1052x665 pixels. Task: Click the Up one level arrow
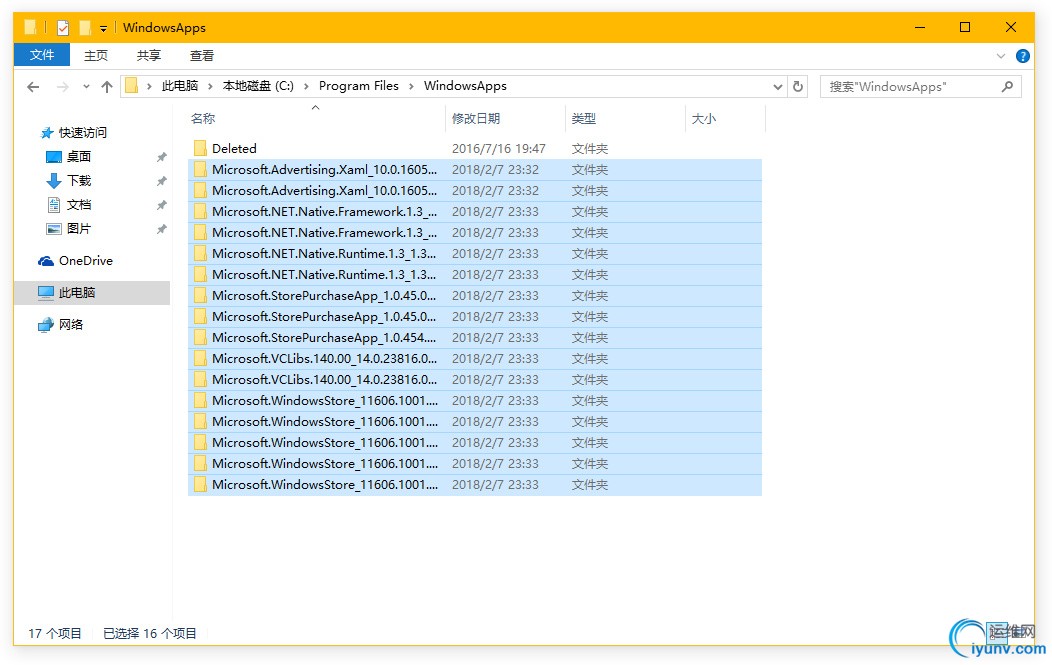coord(107,87)
